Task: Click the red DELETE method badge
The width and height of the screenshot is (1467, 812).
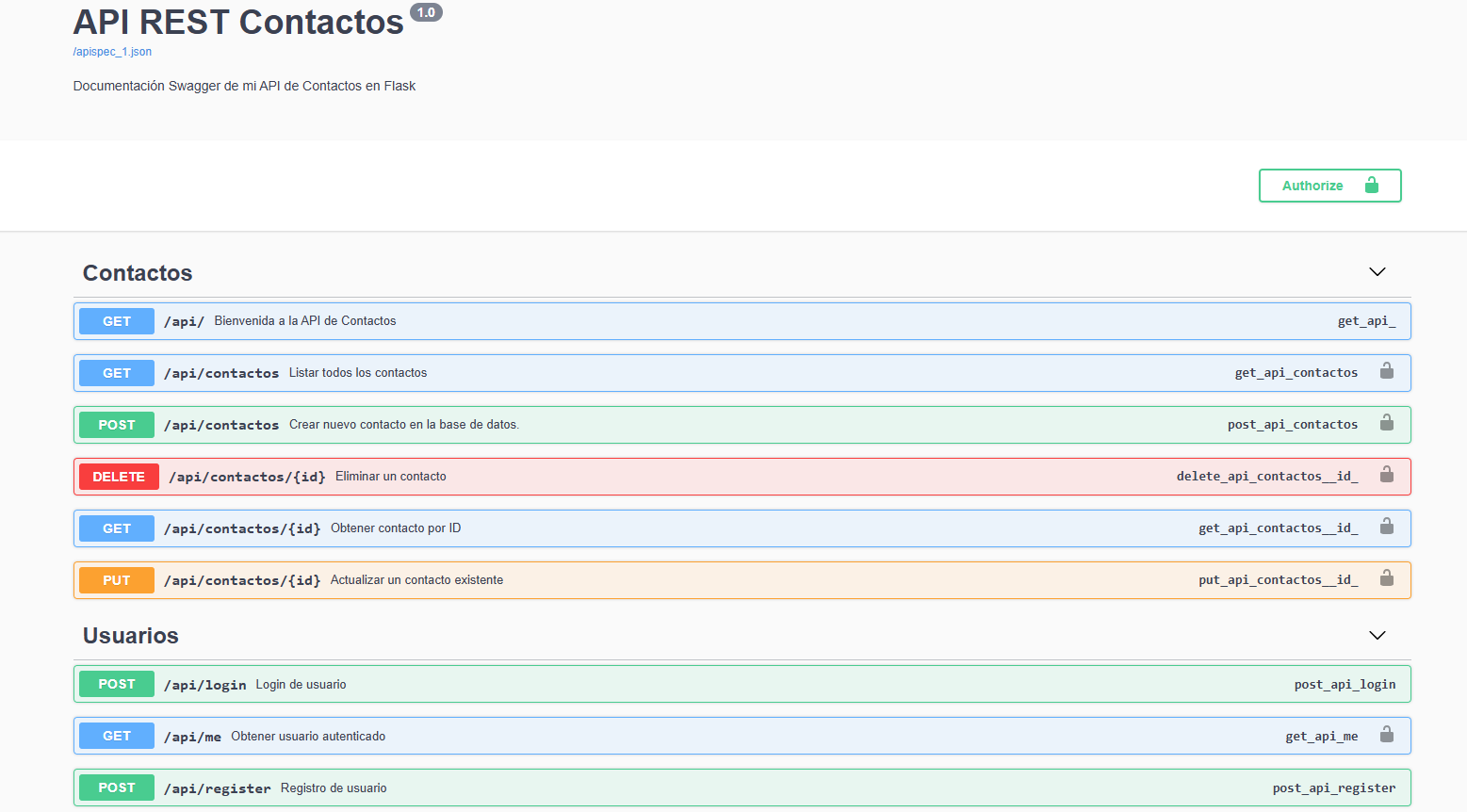Action: 119,477
